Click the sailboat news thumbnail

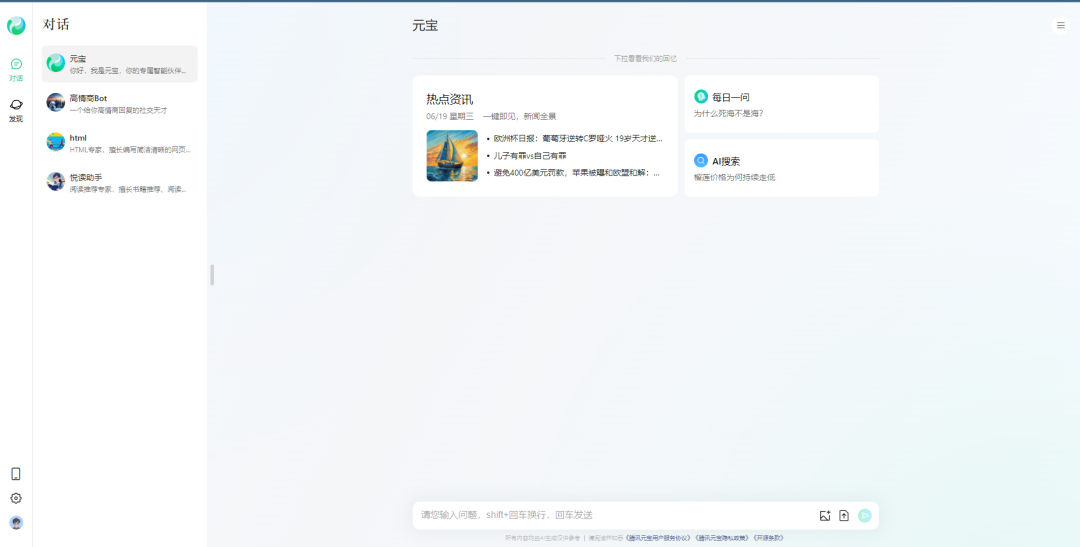(x=452, y=156)
